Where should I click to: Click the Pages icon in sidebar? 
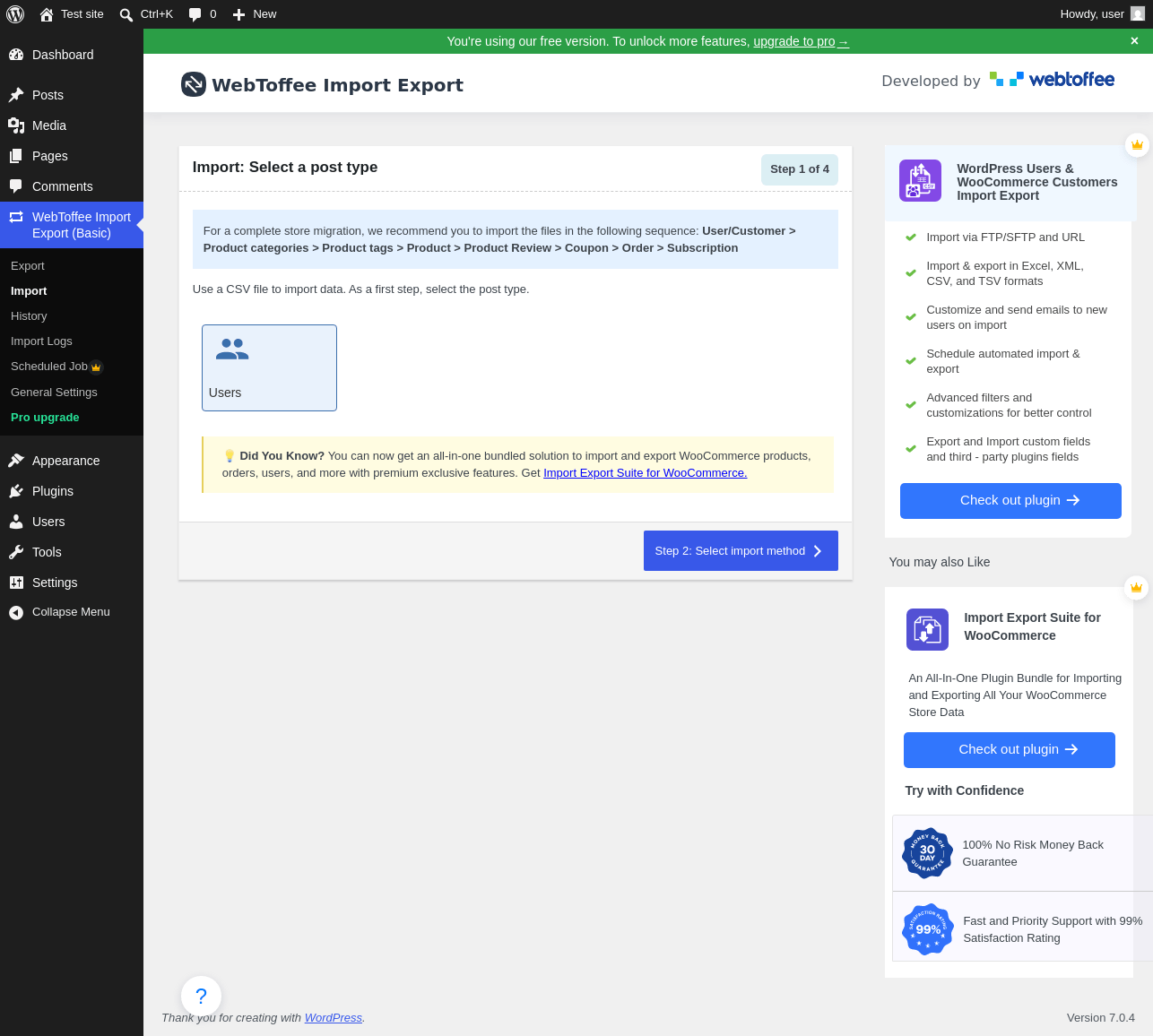point(16,156)
